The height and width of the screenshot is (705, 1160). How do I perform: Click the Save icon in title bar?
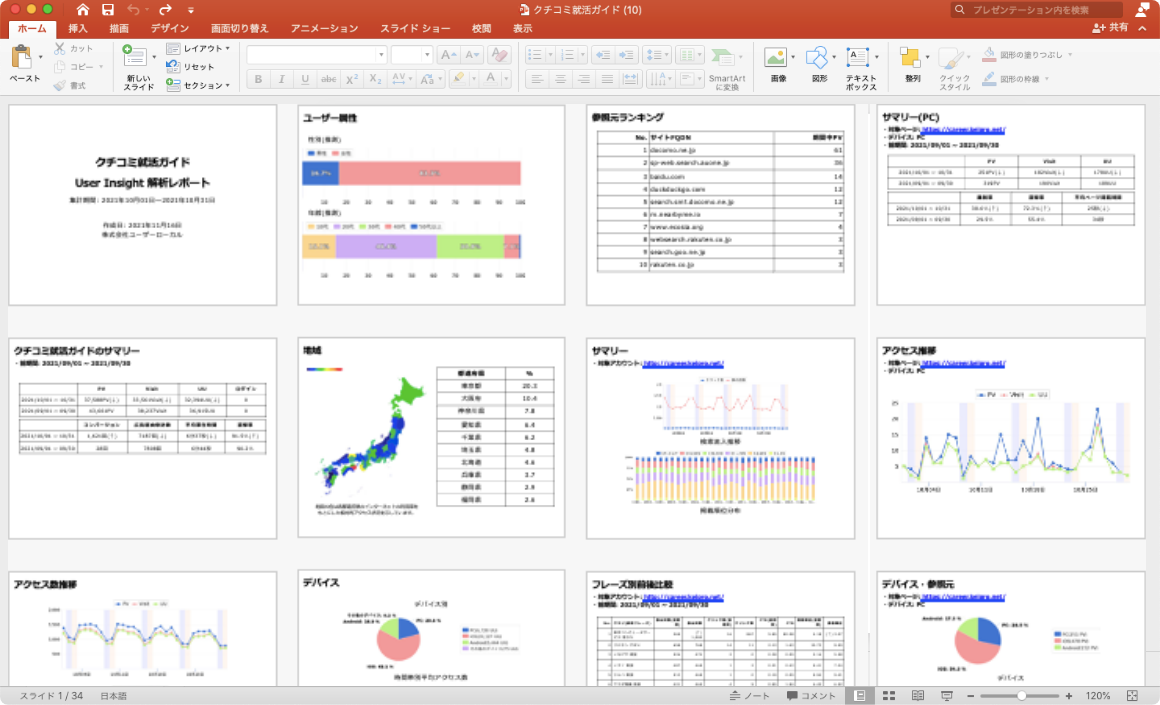click(x=107, y=9)
